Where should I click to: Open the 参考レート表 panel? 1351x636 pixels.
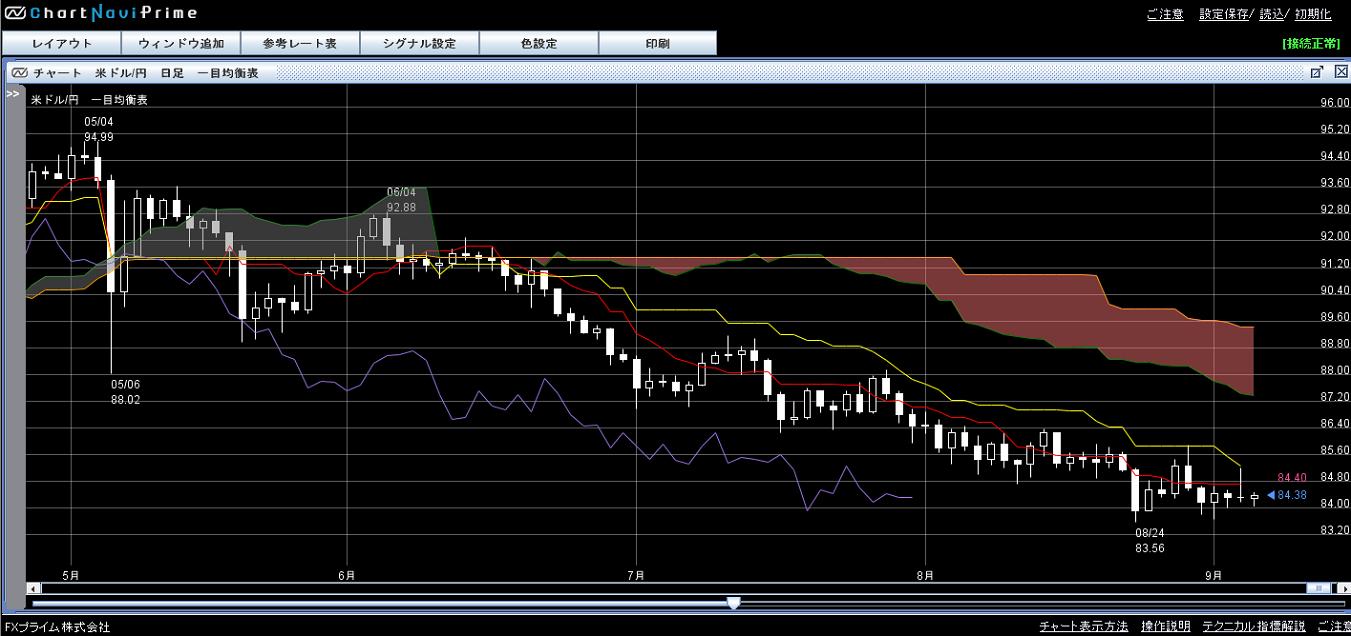click(x=300, y=43)
